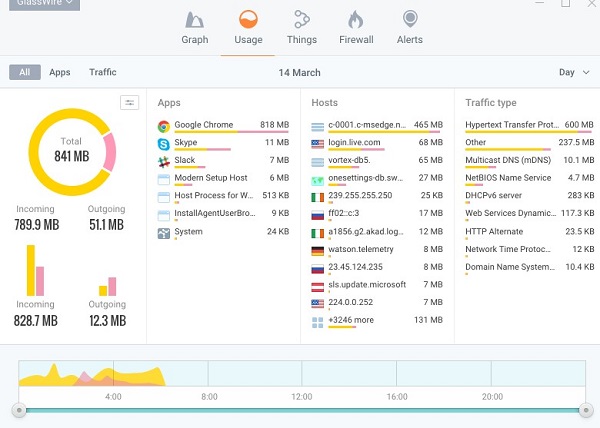Click the Slack icon in Apps list
600x428 pixels.
point(164,161)
